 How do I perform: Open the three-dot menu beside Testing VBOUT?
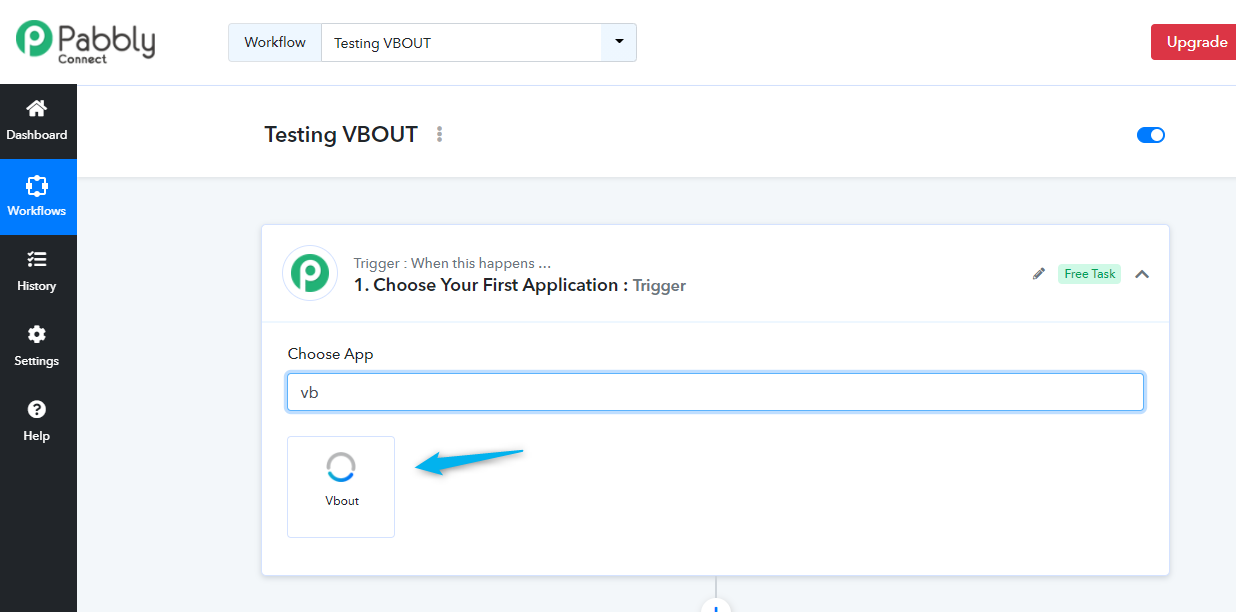(x=439, y=134)
